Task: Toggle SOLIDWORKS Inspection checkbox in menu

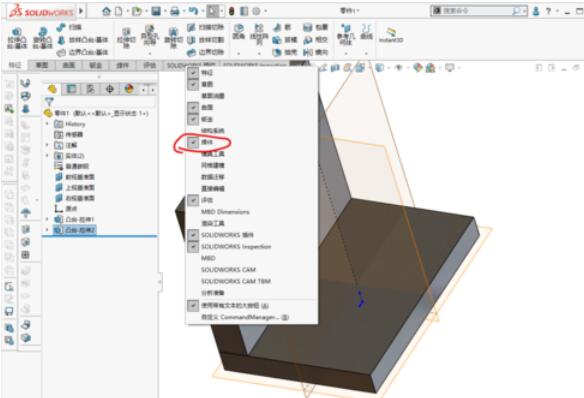Action: 193,246
